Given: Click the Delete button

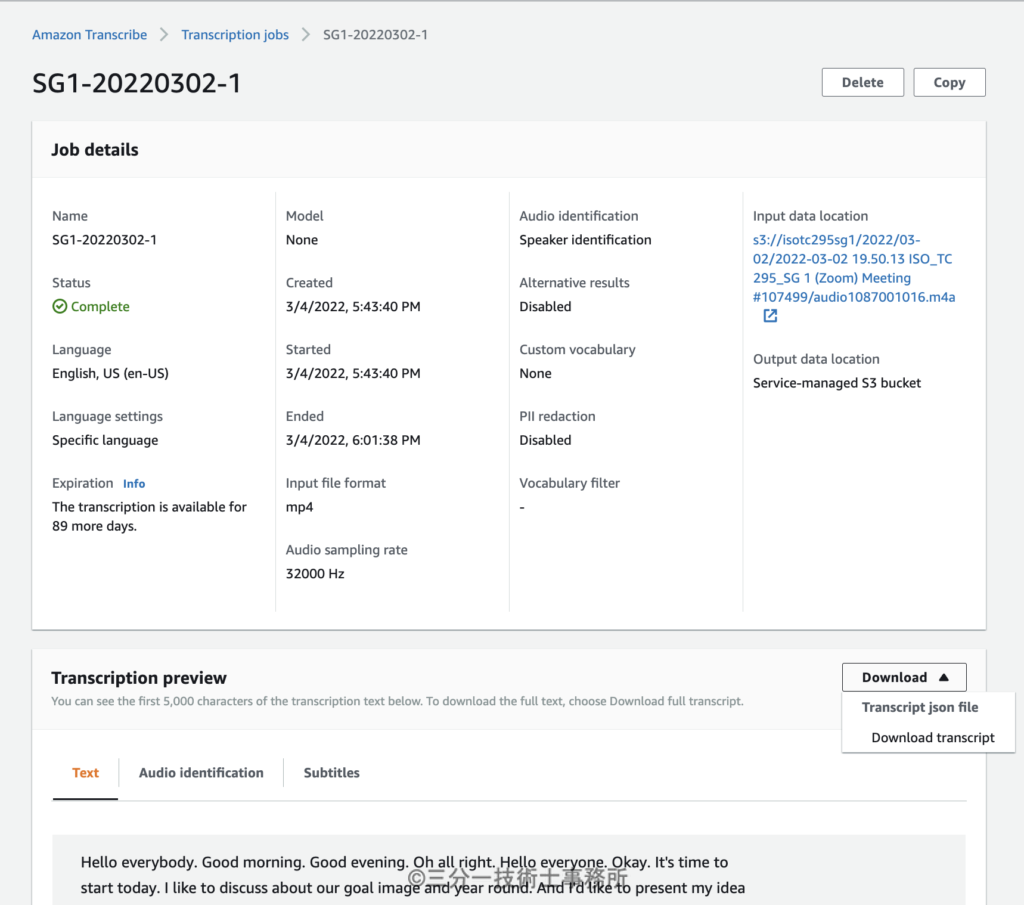Looking at the screenshot, I should [863, 82].
